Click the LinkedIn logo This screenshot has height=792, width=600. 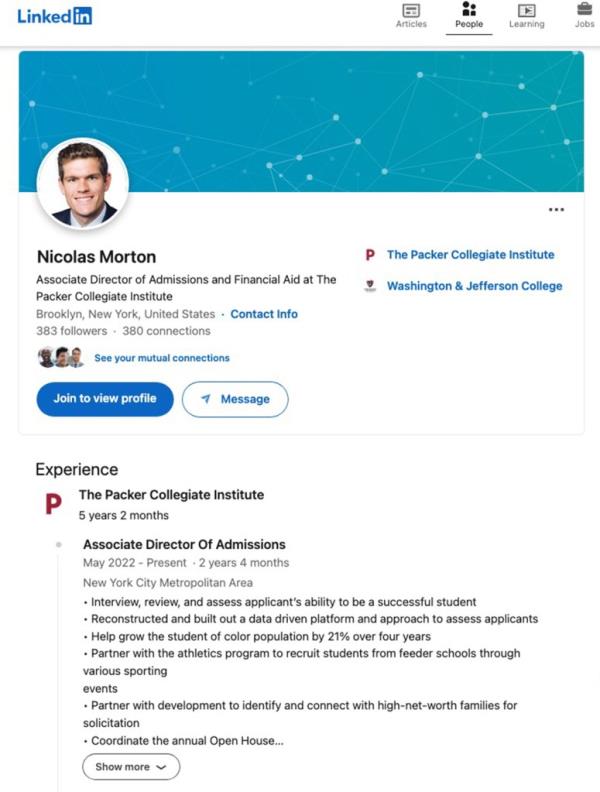[55, 16]
